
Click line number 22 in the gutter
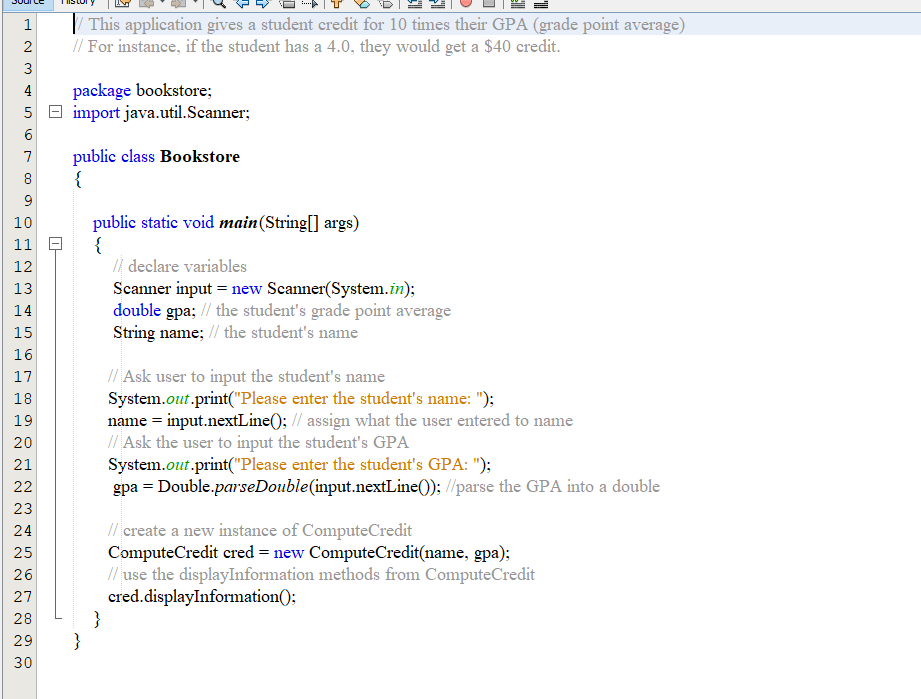pos(23,487)
